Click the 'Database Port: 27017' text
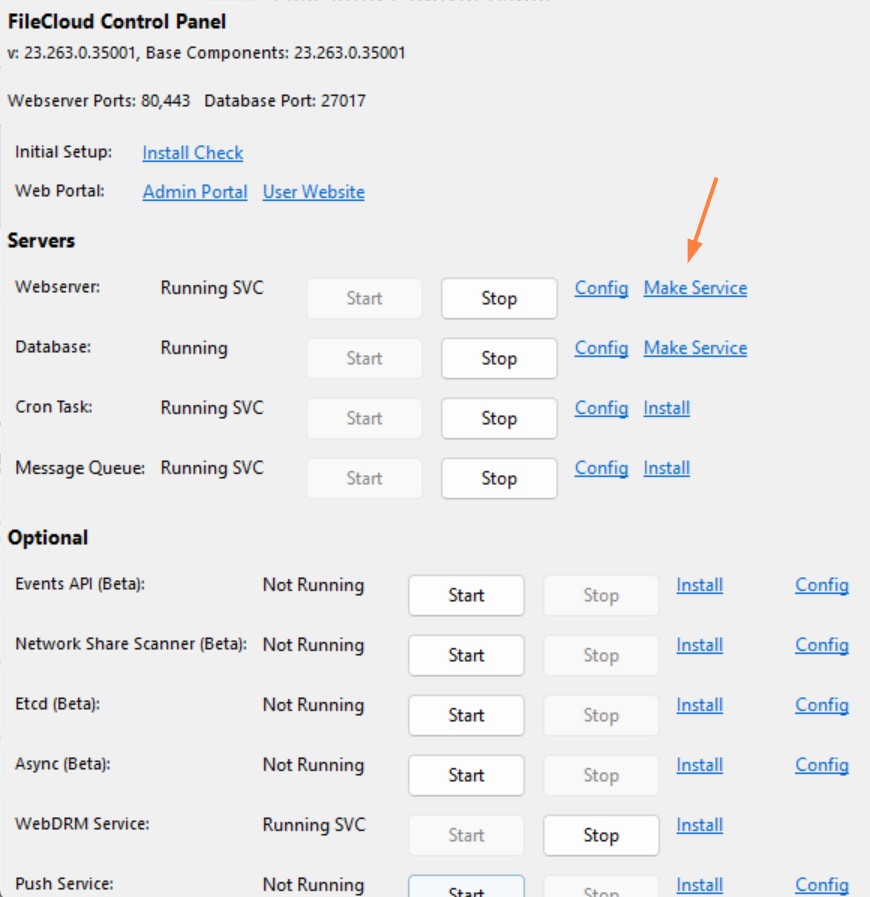 point(285,101)
